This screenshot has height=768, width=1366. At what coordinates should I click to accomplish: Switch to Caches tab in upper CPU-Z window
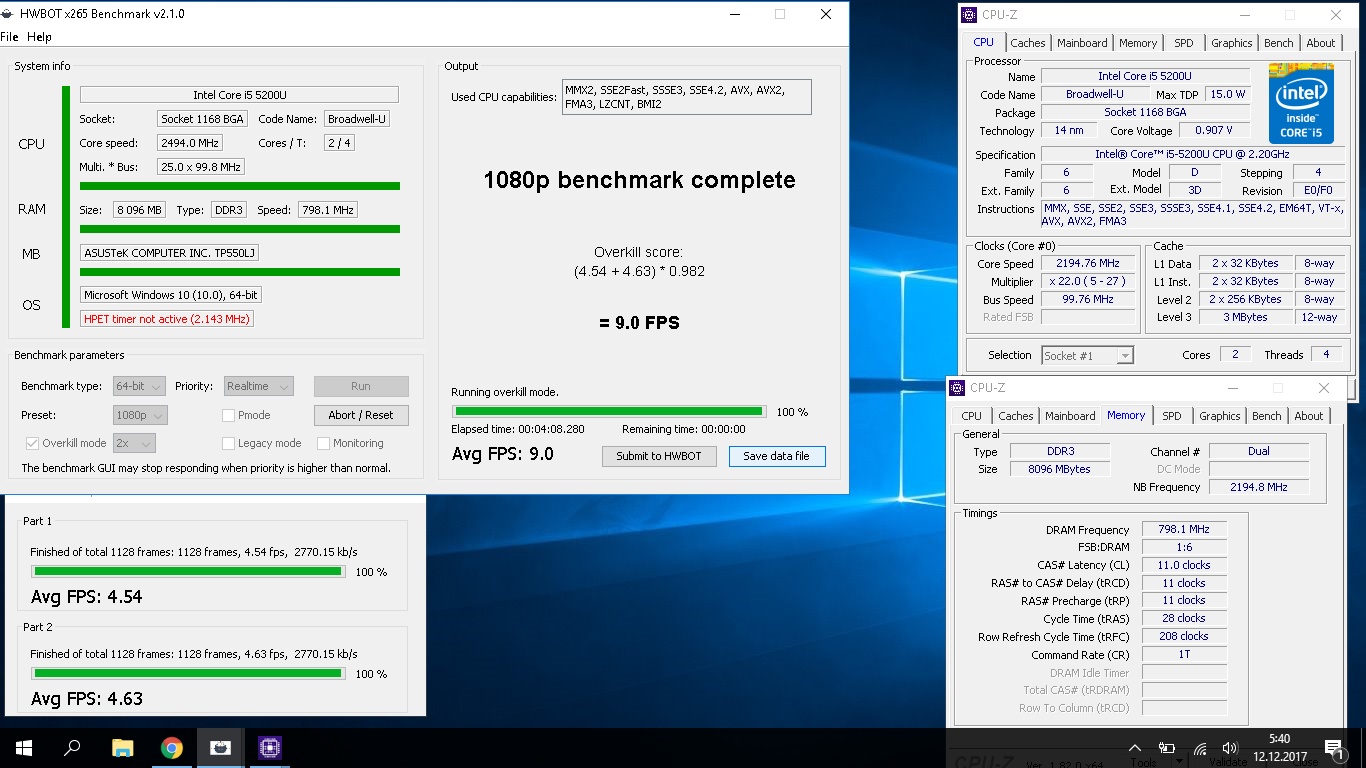coord(1027,43)
